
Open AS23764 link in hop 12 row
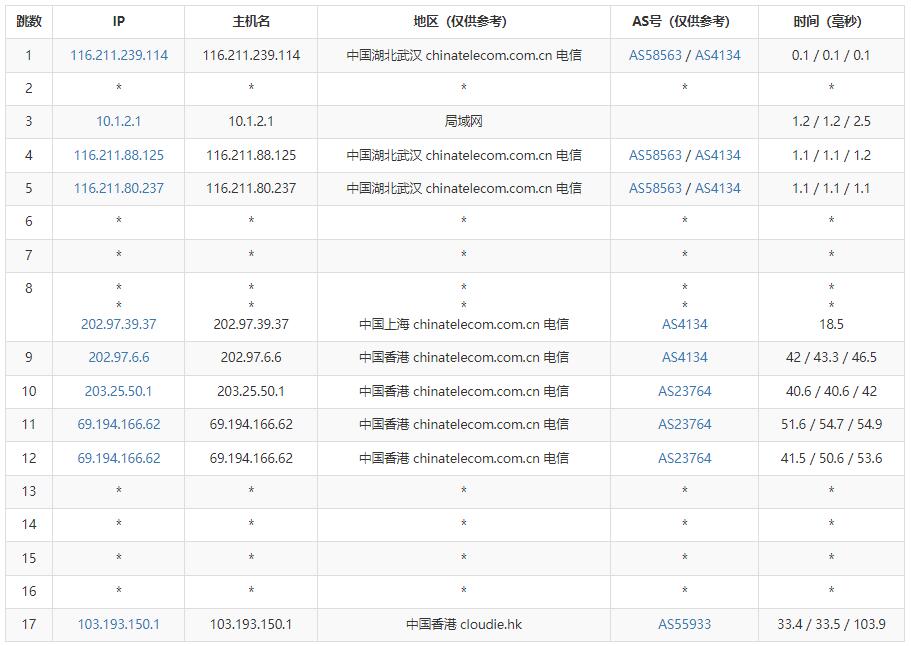pyautogui.click(x=684, y=458)
